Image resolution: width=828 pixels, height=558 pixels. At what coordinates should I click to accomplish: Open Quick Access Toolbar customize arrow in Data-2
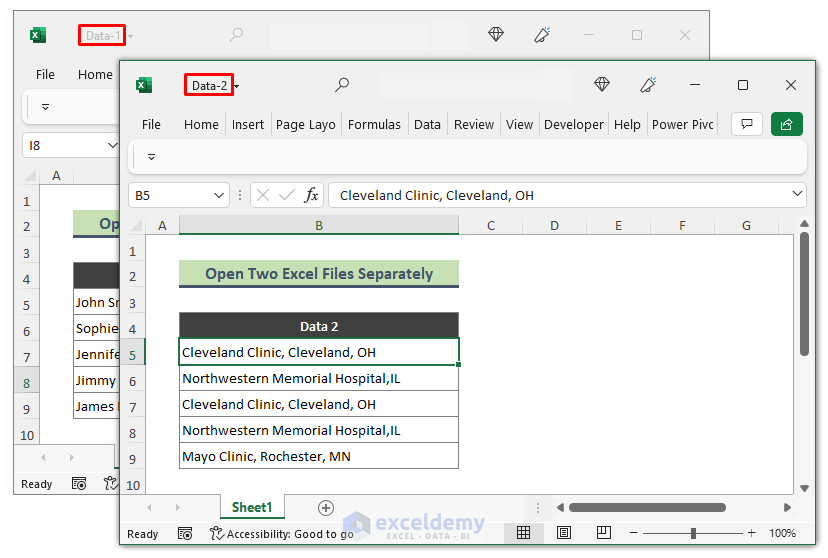[x=152, y=157]
